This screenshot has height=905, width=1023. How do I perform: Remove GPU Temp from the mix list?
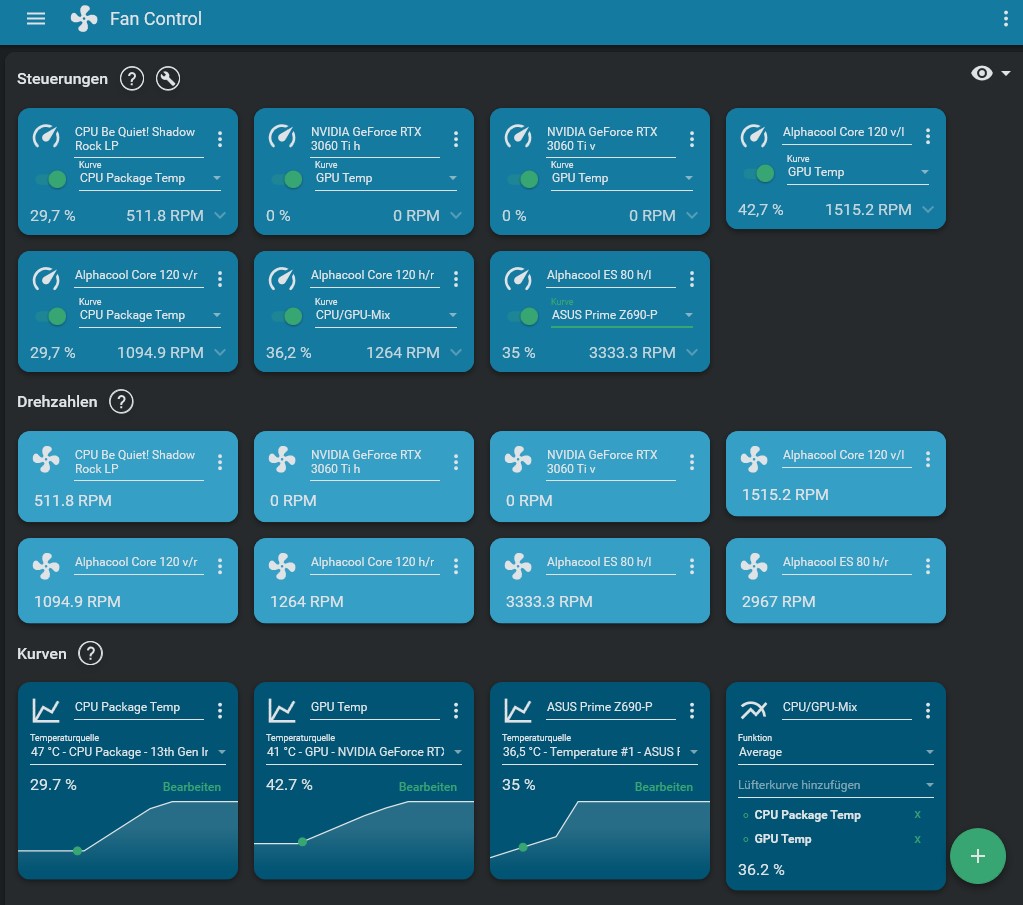pyautogui.click(x=917, y=839)
